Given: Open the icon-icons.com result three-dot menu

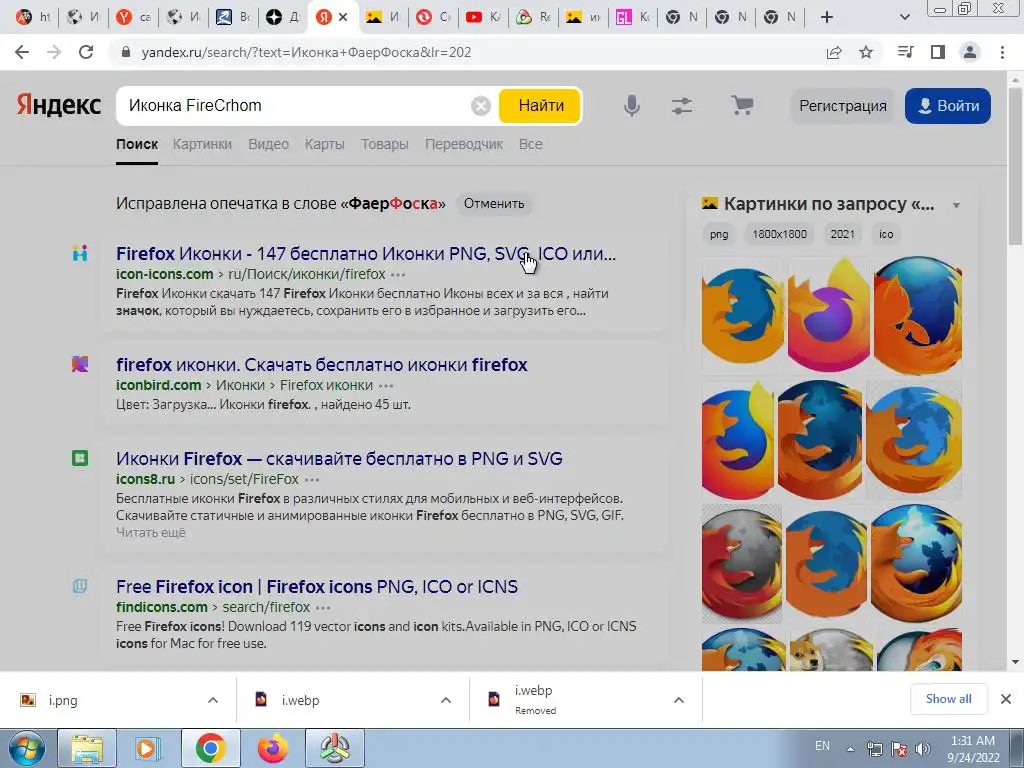Looking at the screenshot, I should 398,275.
